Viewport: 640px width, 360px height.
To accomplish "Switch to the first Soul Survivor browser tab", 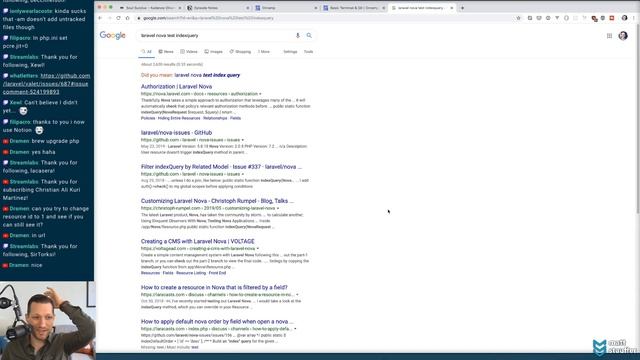I will point(150,8).
